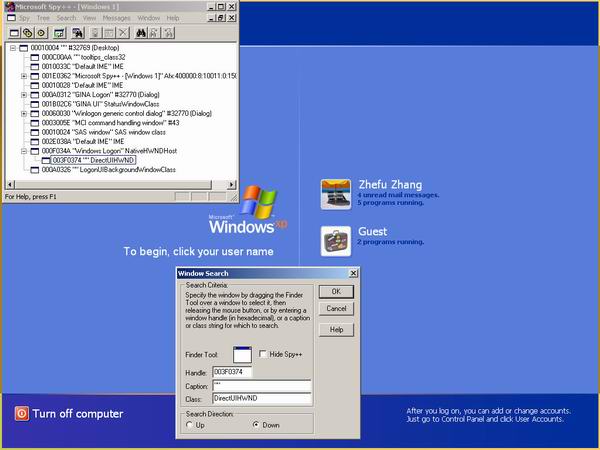
Task: Click the window icon of GINA Logon row
Action: coord(34,95)
